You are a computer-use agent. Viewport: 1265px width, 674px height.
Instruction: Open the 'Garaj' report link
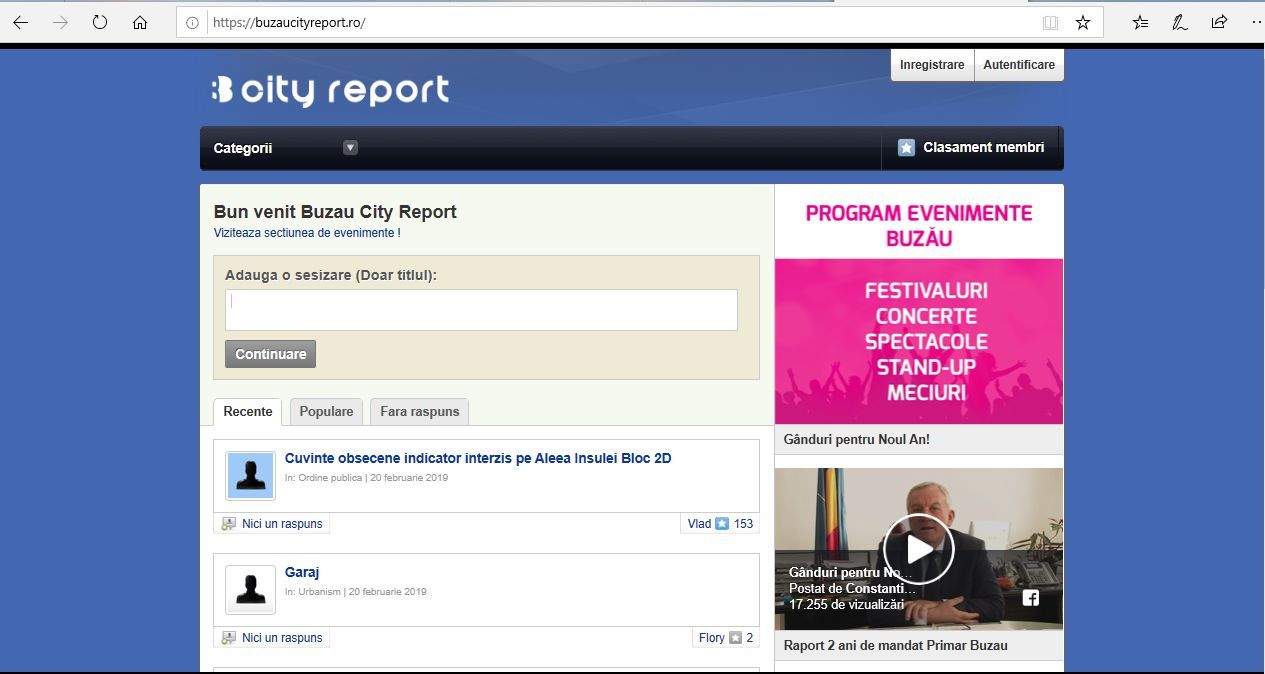[302, 571]
